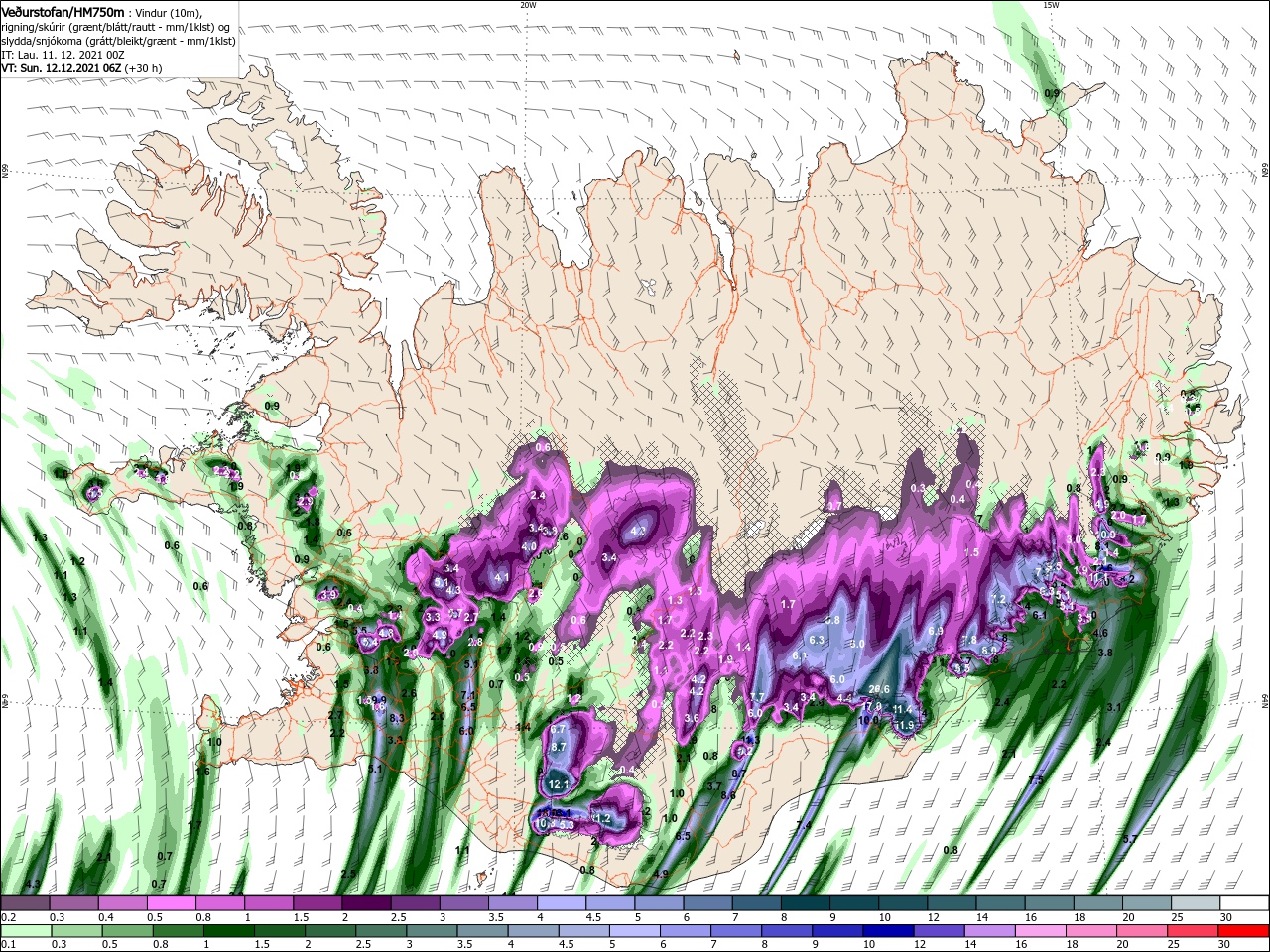Click the 6.9 value on the map

935,631
